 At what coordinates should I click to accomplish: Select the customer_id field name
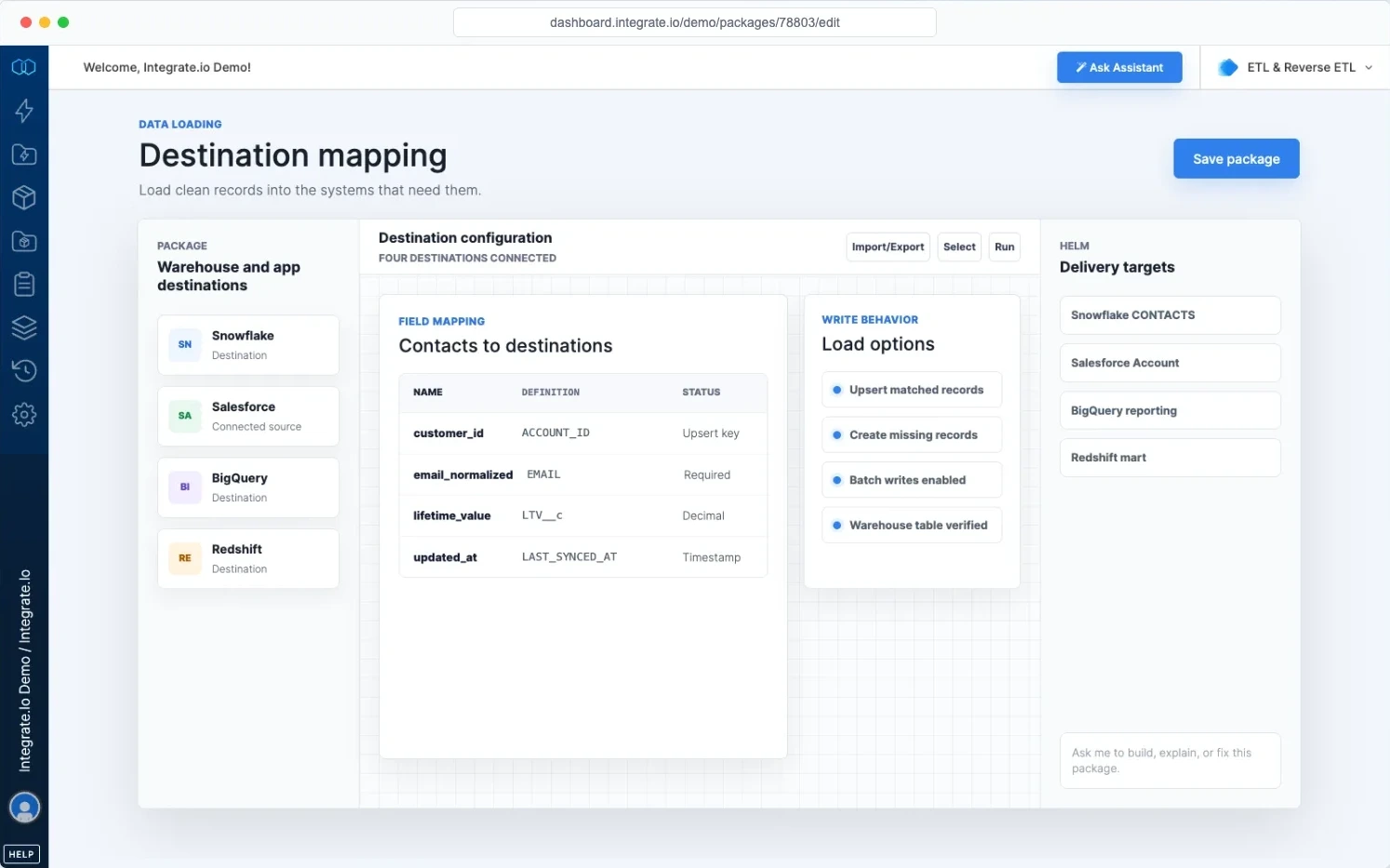pos(448,434)
